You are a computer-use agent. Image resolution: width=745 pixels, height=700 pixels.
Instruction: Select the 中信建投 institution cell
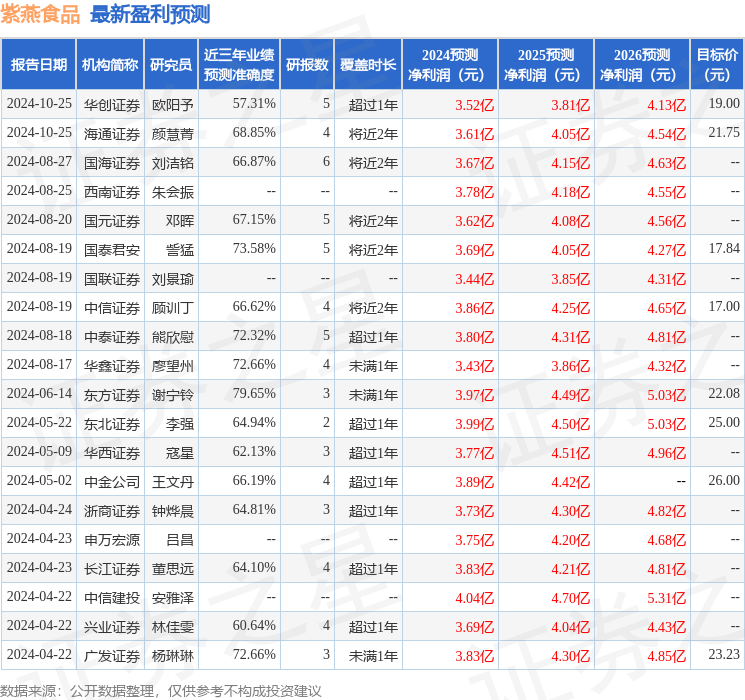pyautogui.click(x=112, y=598)
